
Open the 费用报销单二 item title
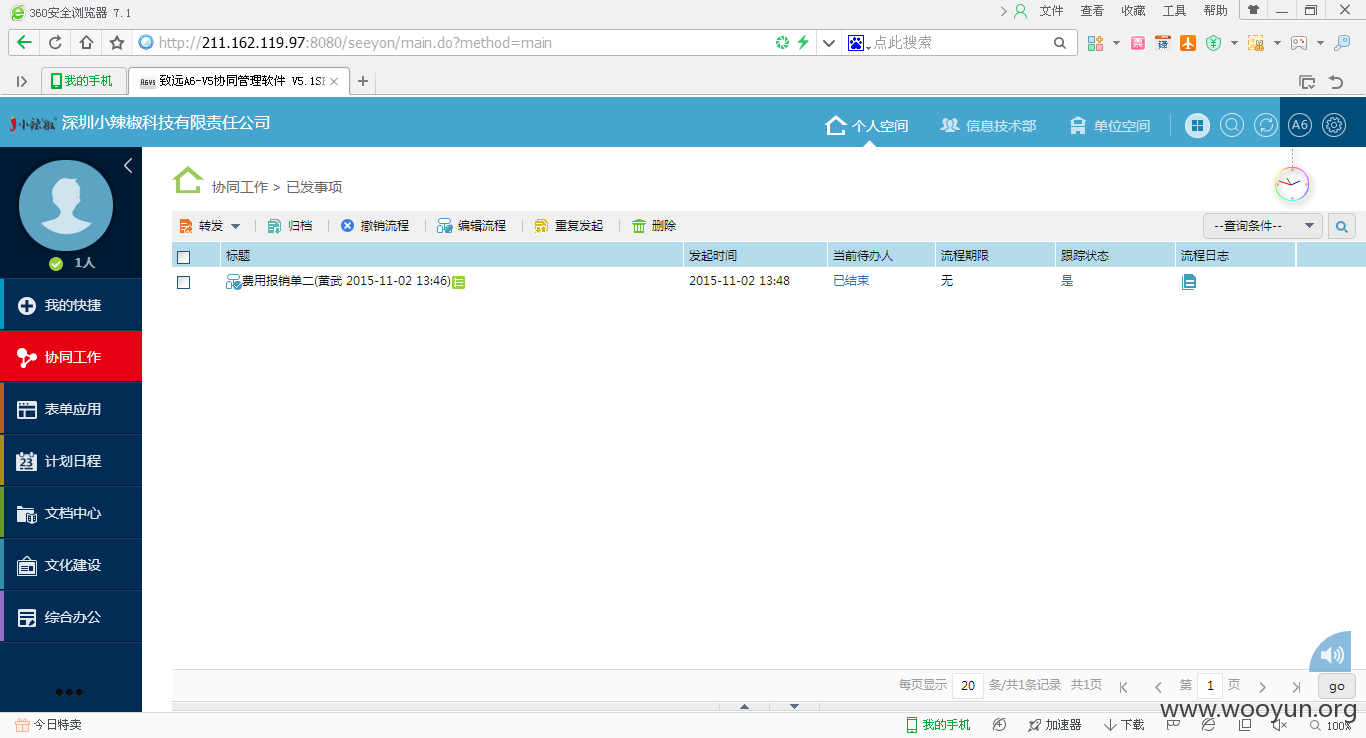click(x=346, y=282)
